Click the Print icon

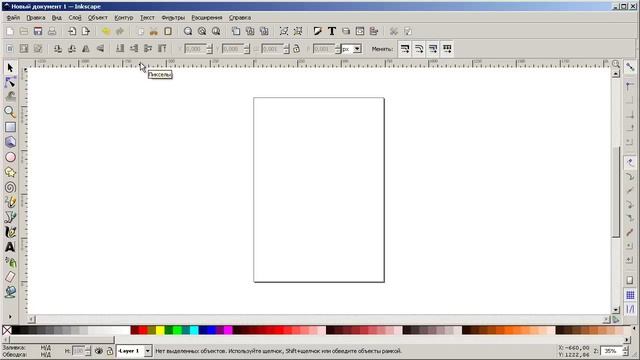coord(52,31)
